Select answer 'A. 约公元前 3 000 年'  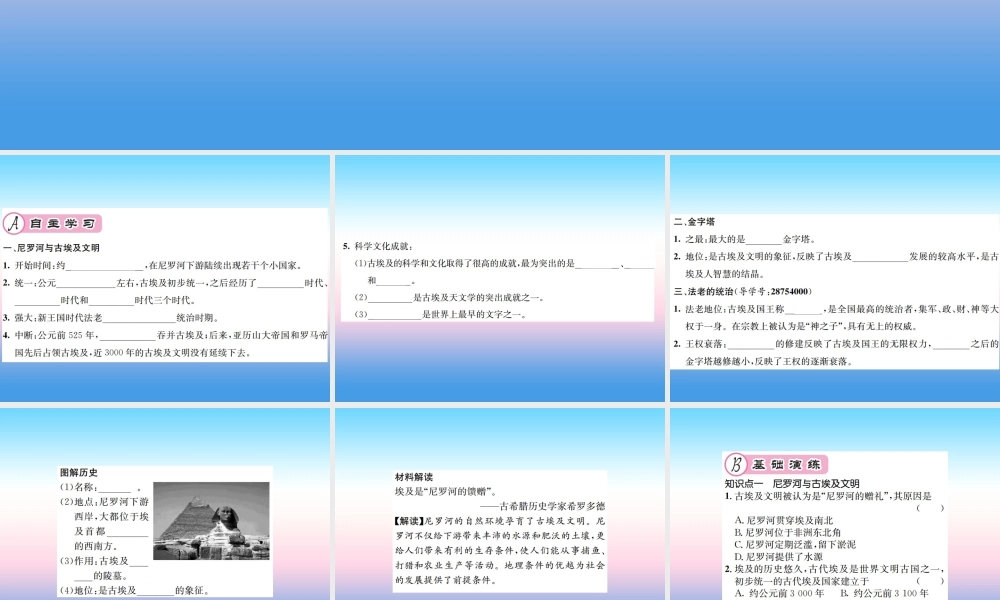click(779, 593)
